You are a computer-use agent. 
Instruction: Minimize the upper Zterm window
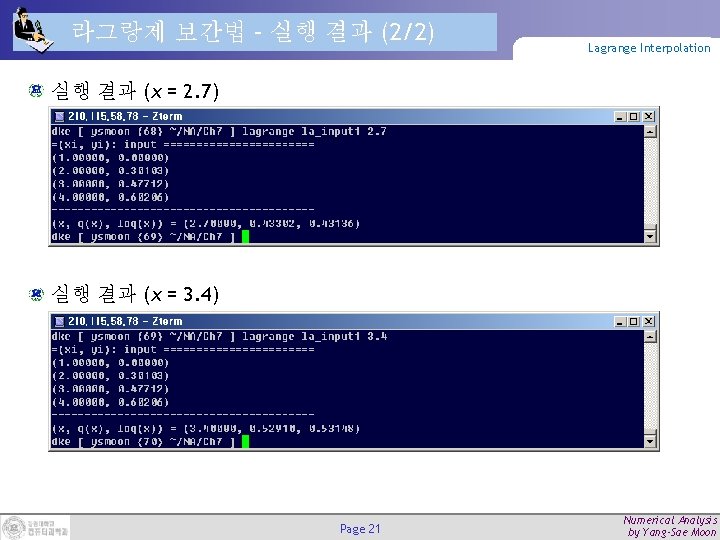(620, 117)
